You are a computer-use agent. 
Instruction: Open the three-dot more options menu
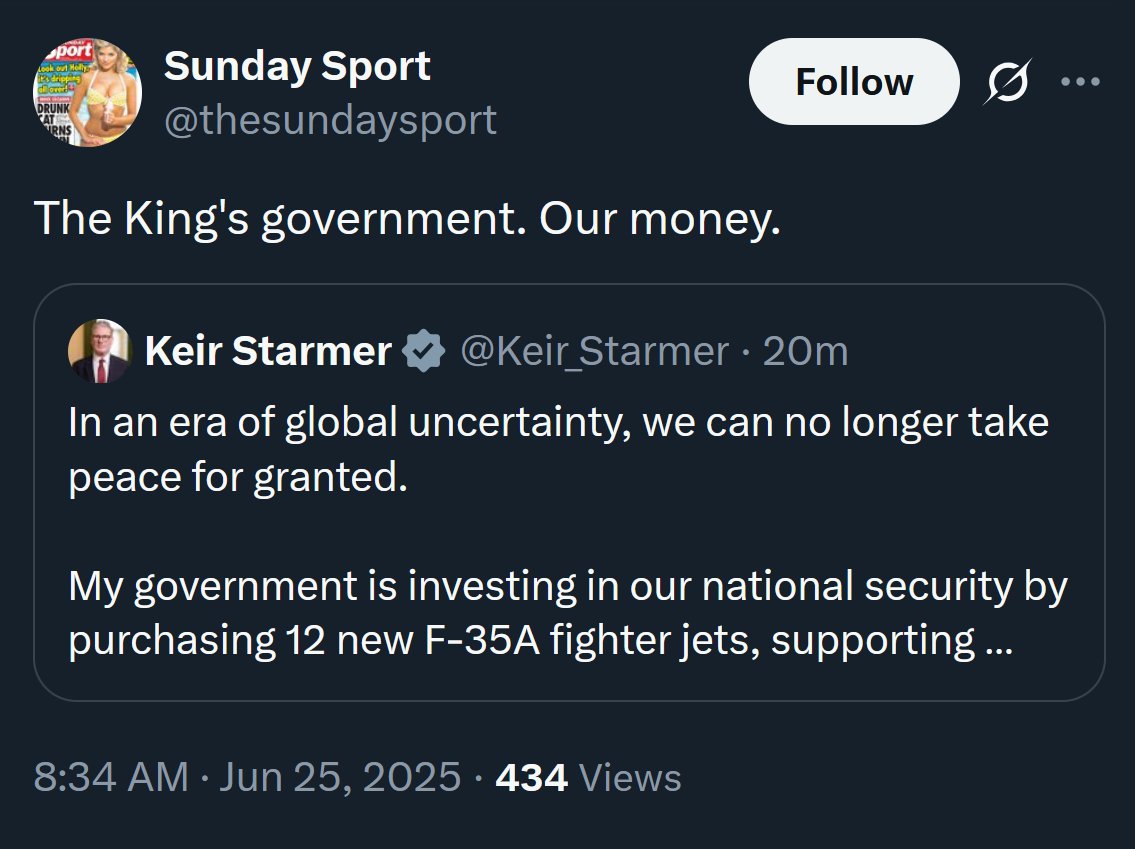click(1079, 82)
